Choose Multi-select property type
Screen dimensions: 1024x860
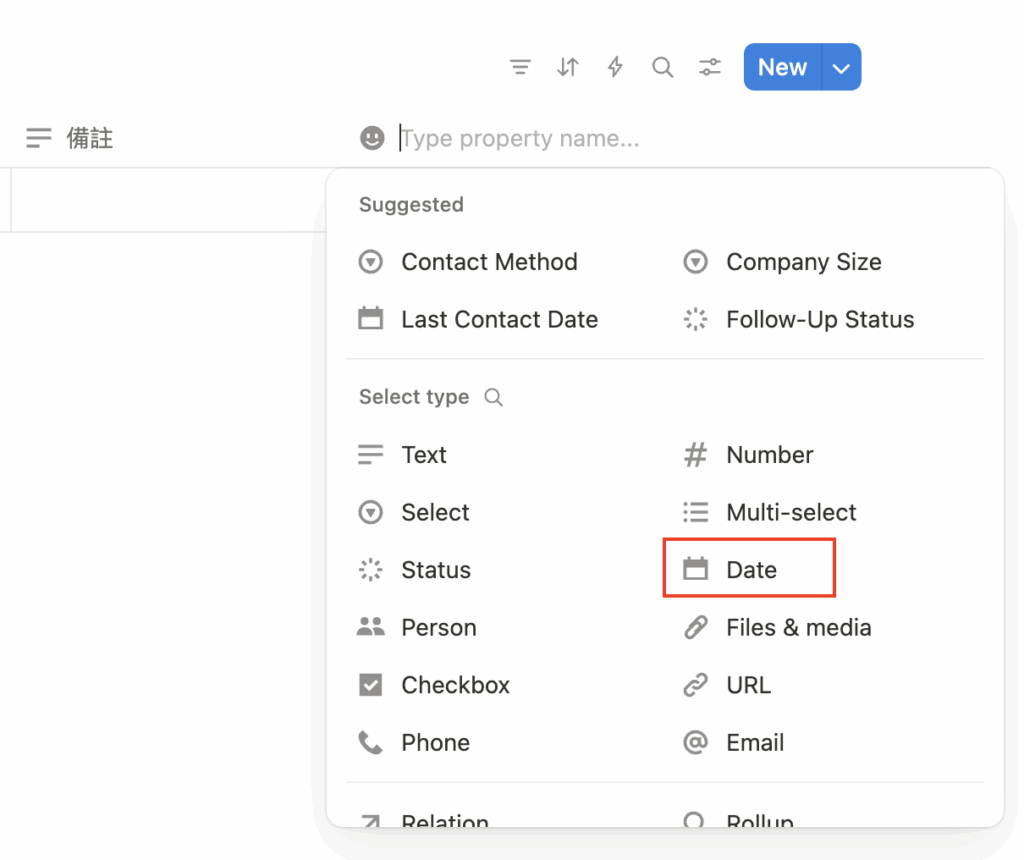(790, 512)
